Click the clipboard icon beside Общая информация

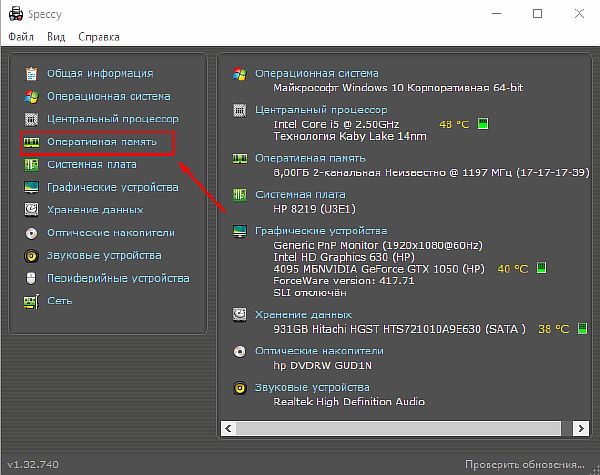[31, 73]
